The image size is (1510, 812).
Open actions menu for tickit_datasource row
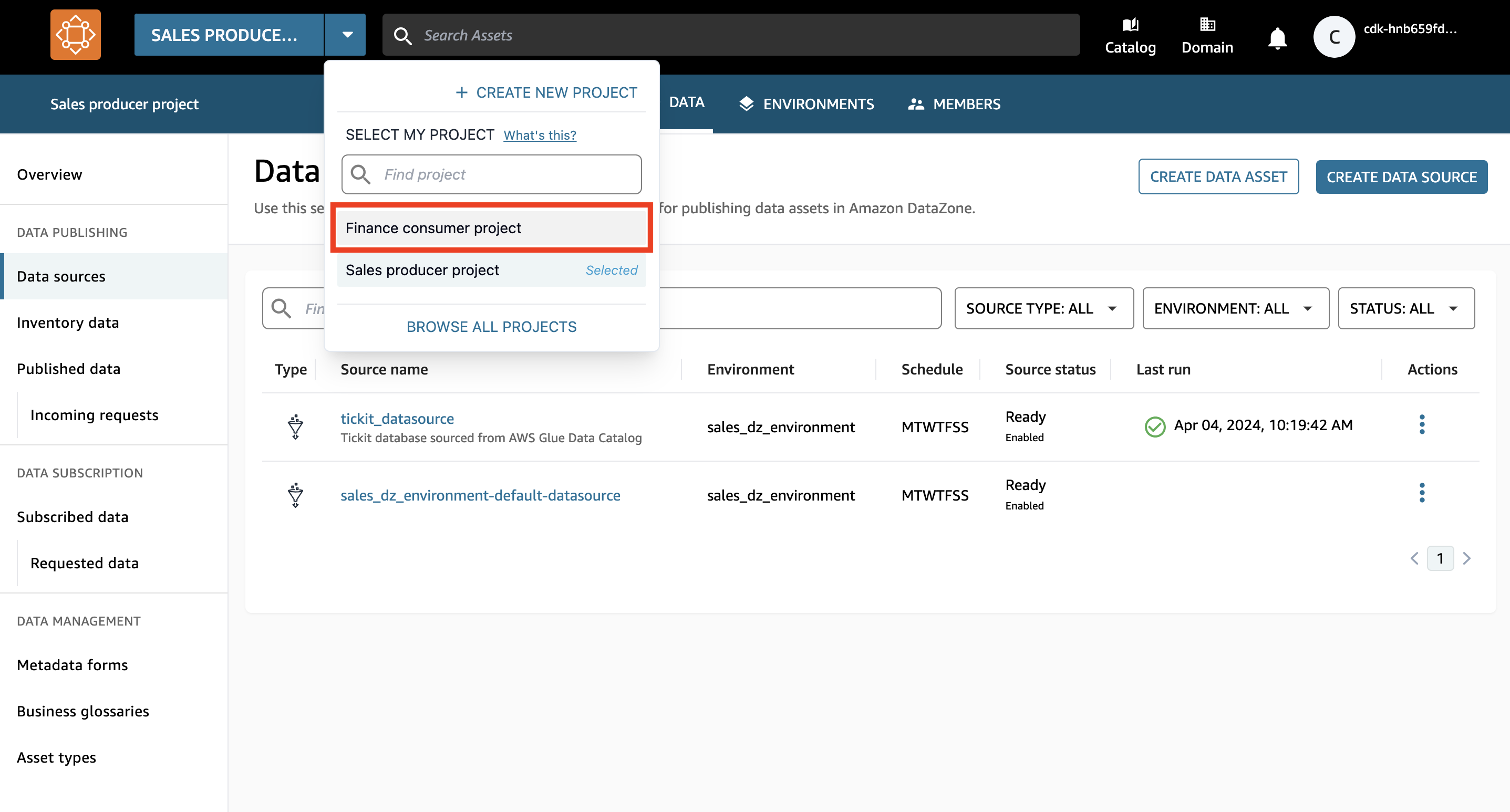click(x=1422, y=424)
